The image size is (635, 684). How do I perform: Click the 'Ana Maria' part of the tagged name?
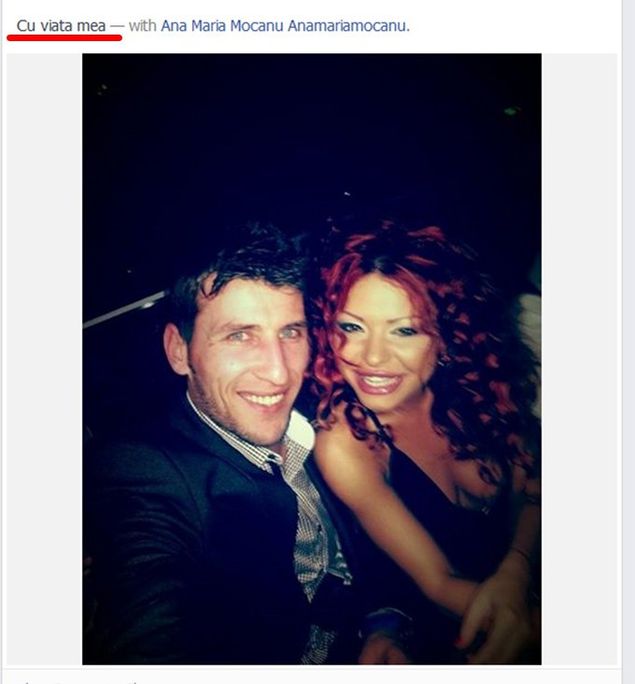pos(193,26)
